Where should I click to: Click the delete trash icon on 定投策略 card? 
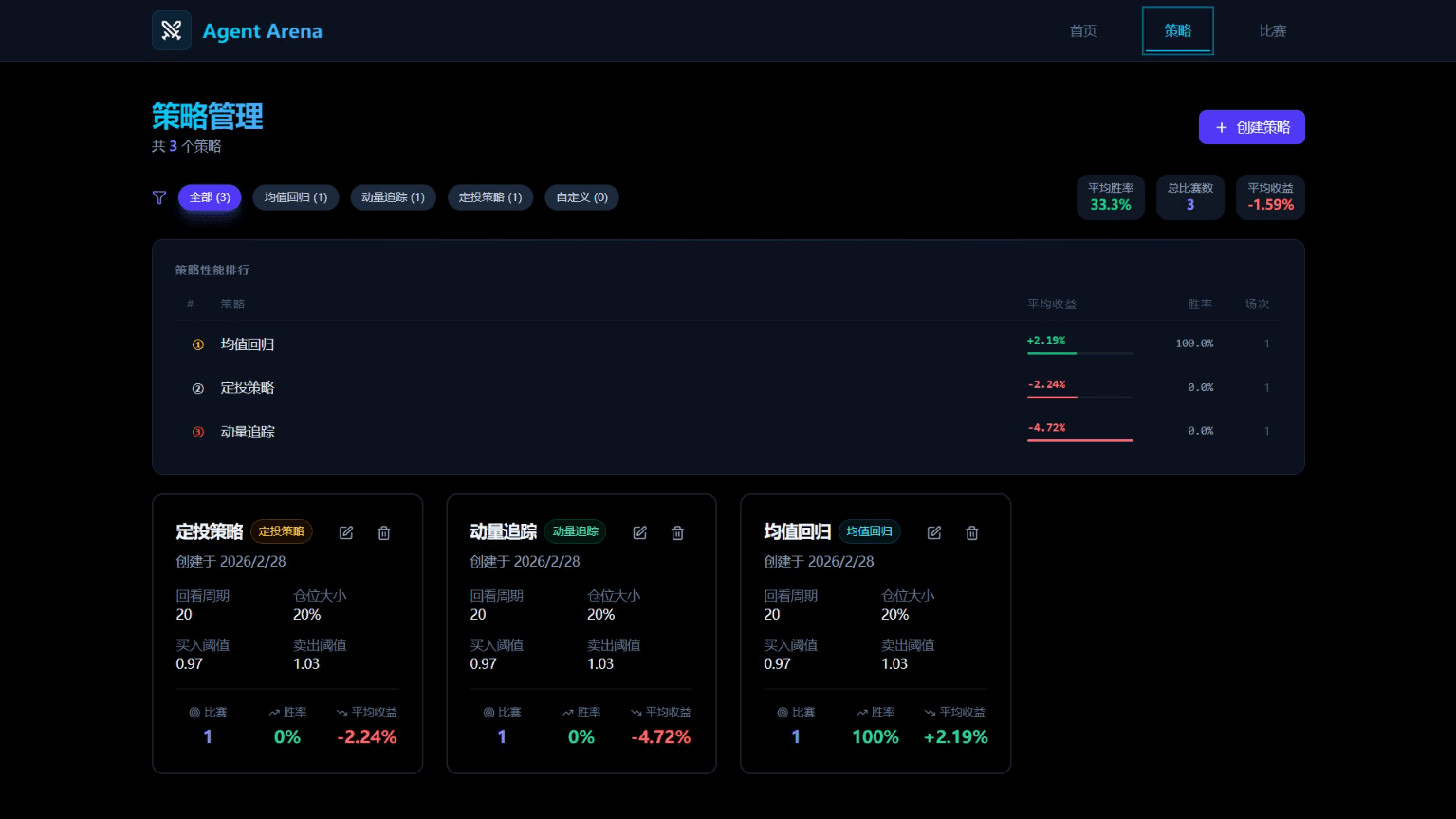coord(384,532)
